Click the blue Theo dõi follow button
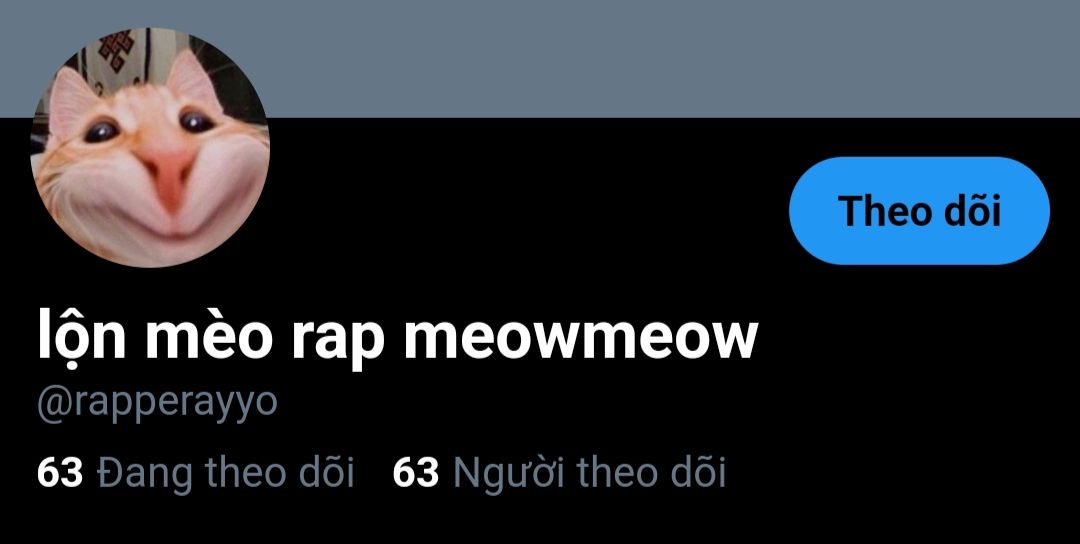This screenshot has height=544, width=1080. (919, 211)
